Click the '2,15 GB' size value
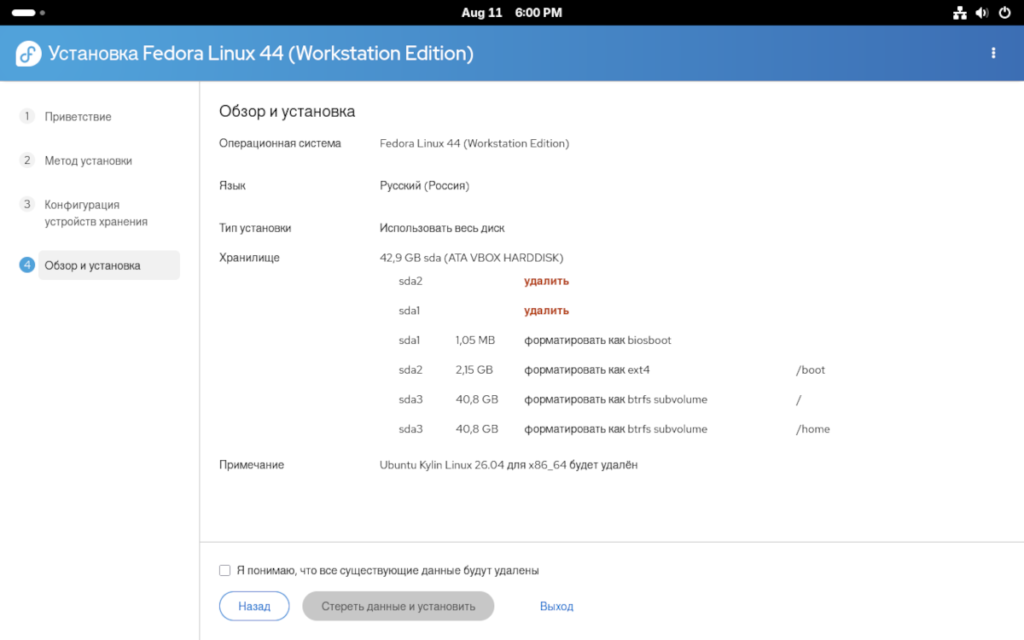Viewport: 1024px width, 640px height. click(474, 370)
